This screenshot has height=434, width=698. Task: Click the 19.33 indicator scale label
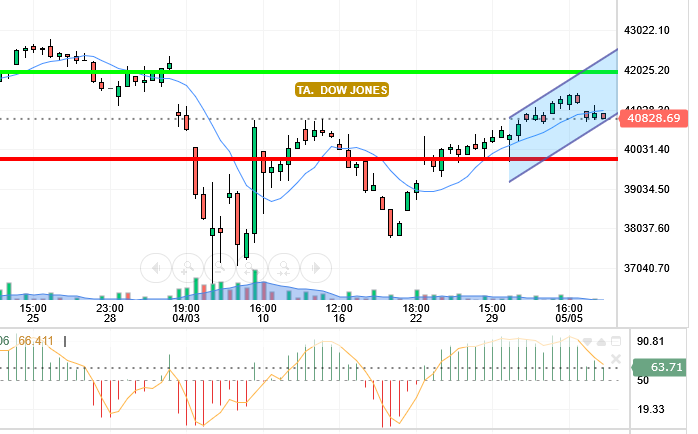650,409
